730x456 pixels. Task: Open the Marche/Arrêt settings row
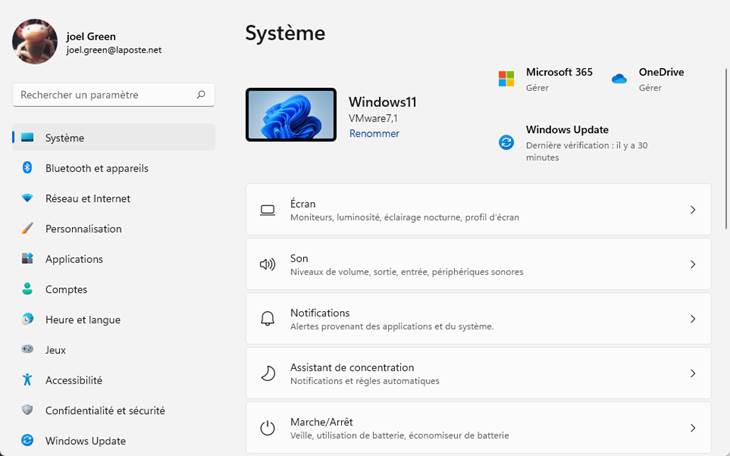tap(478, 428)
